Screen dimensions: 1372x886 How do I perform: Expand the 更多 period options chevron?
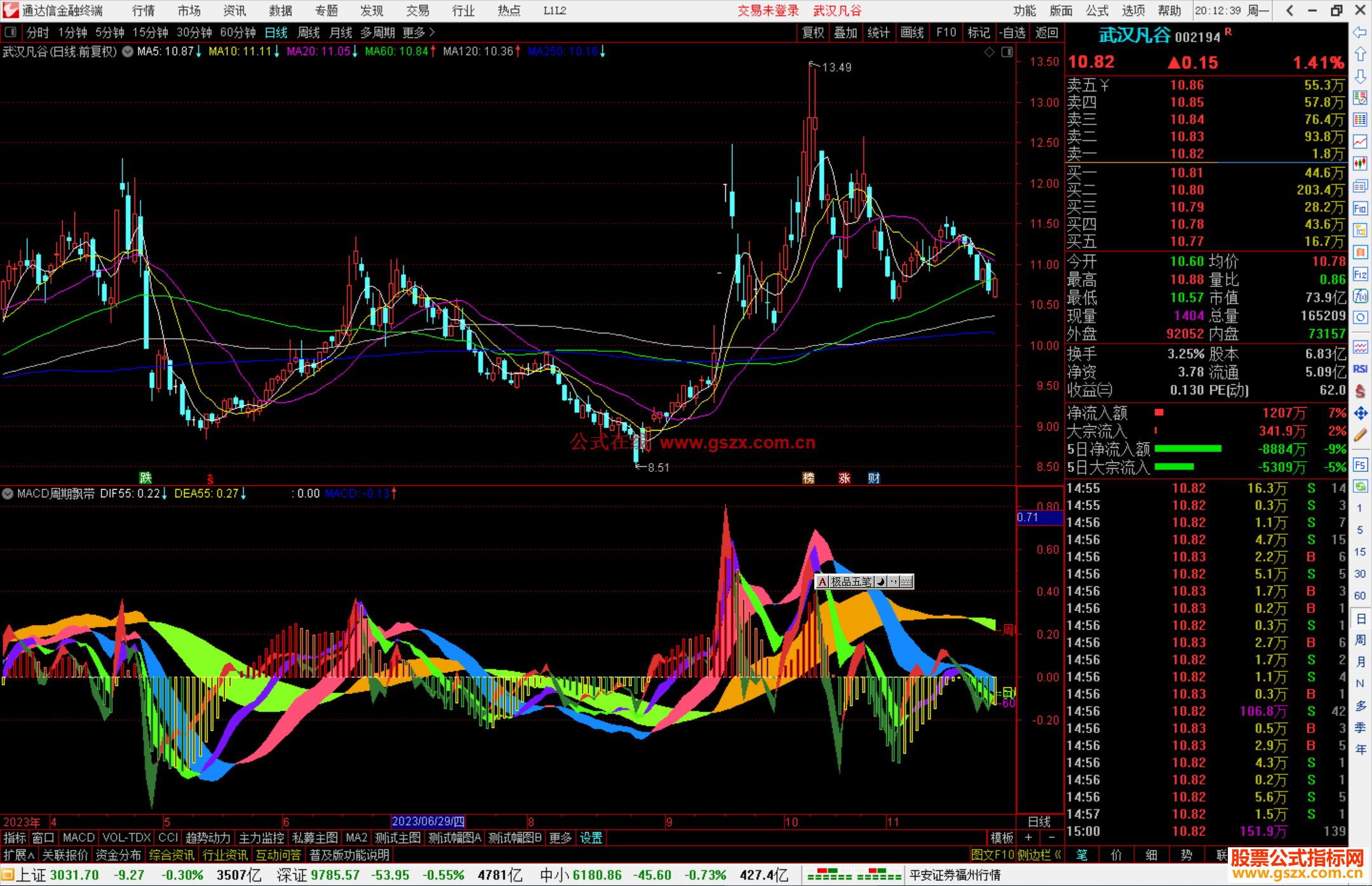(x=433, y=32)
